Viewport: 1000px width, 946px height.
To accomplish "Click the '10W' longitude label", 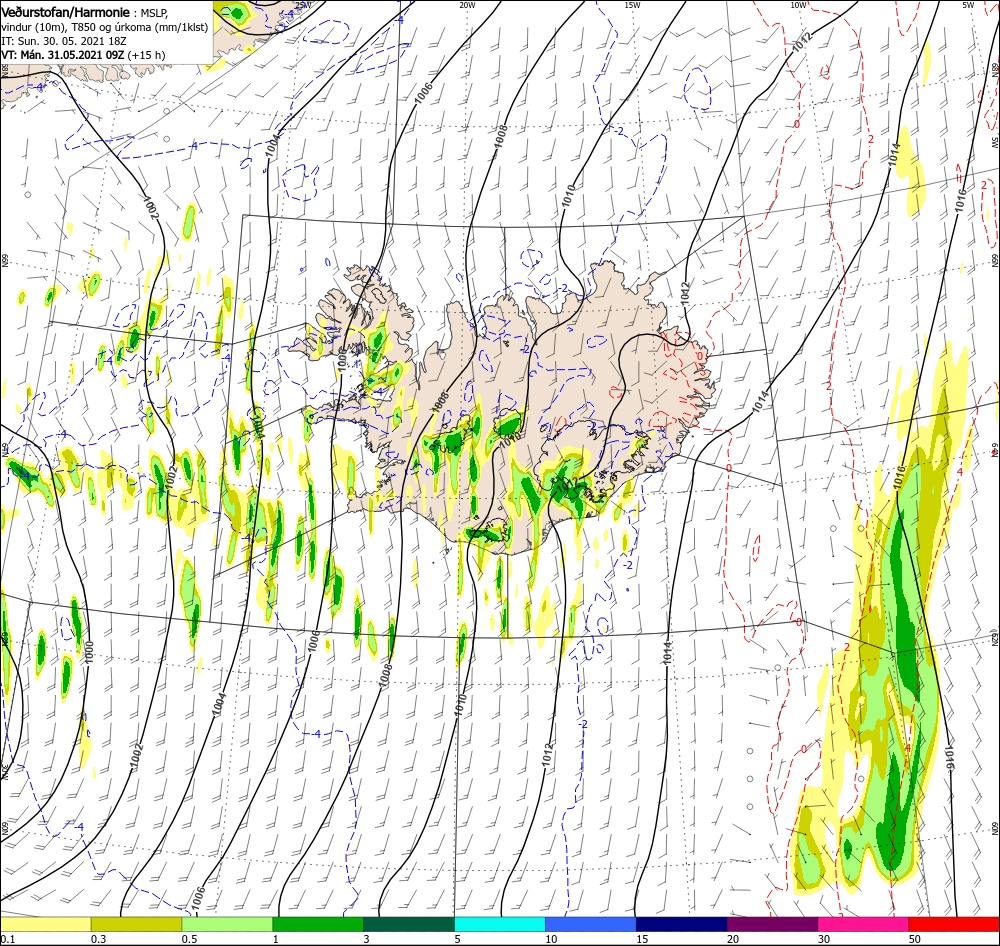I will point(797,5).
